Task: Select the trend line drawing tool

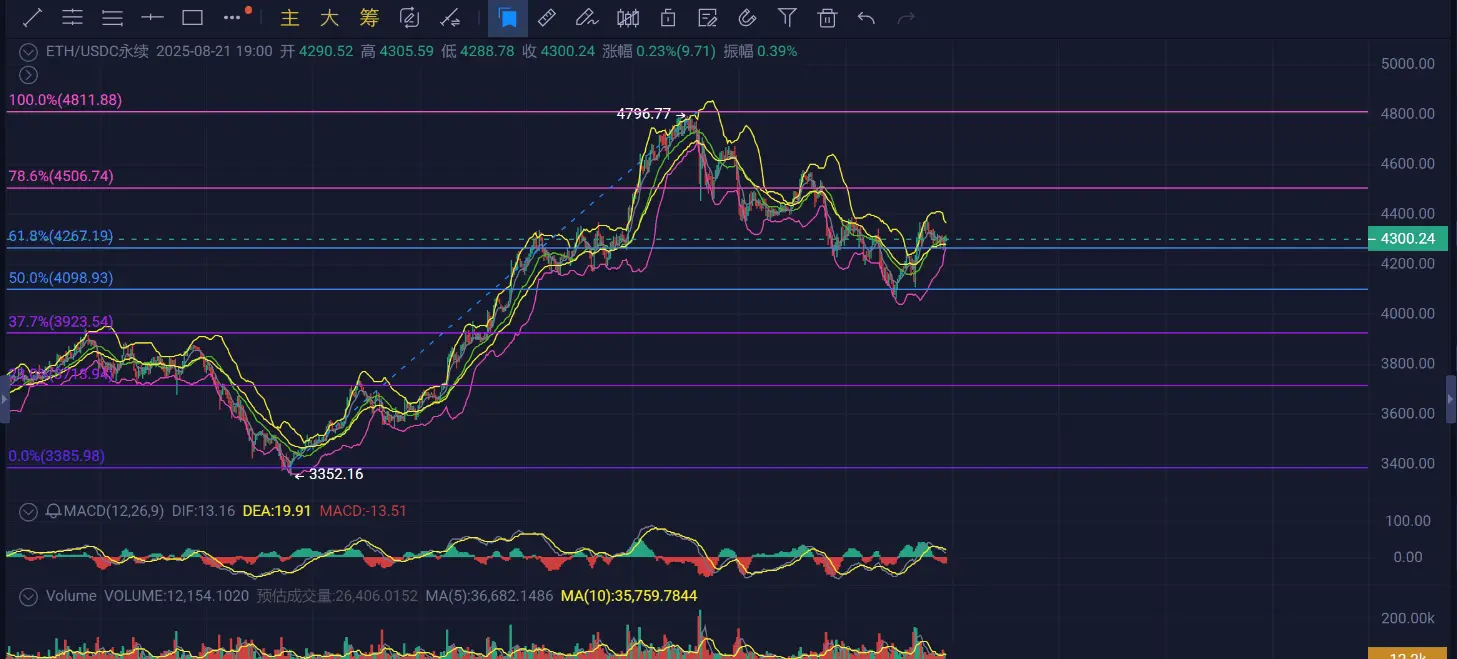Action: coord(32,17)
